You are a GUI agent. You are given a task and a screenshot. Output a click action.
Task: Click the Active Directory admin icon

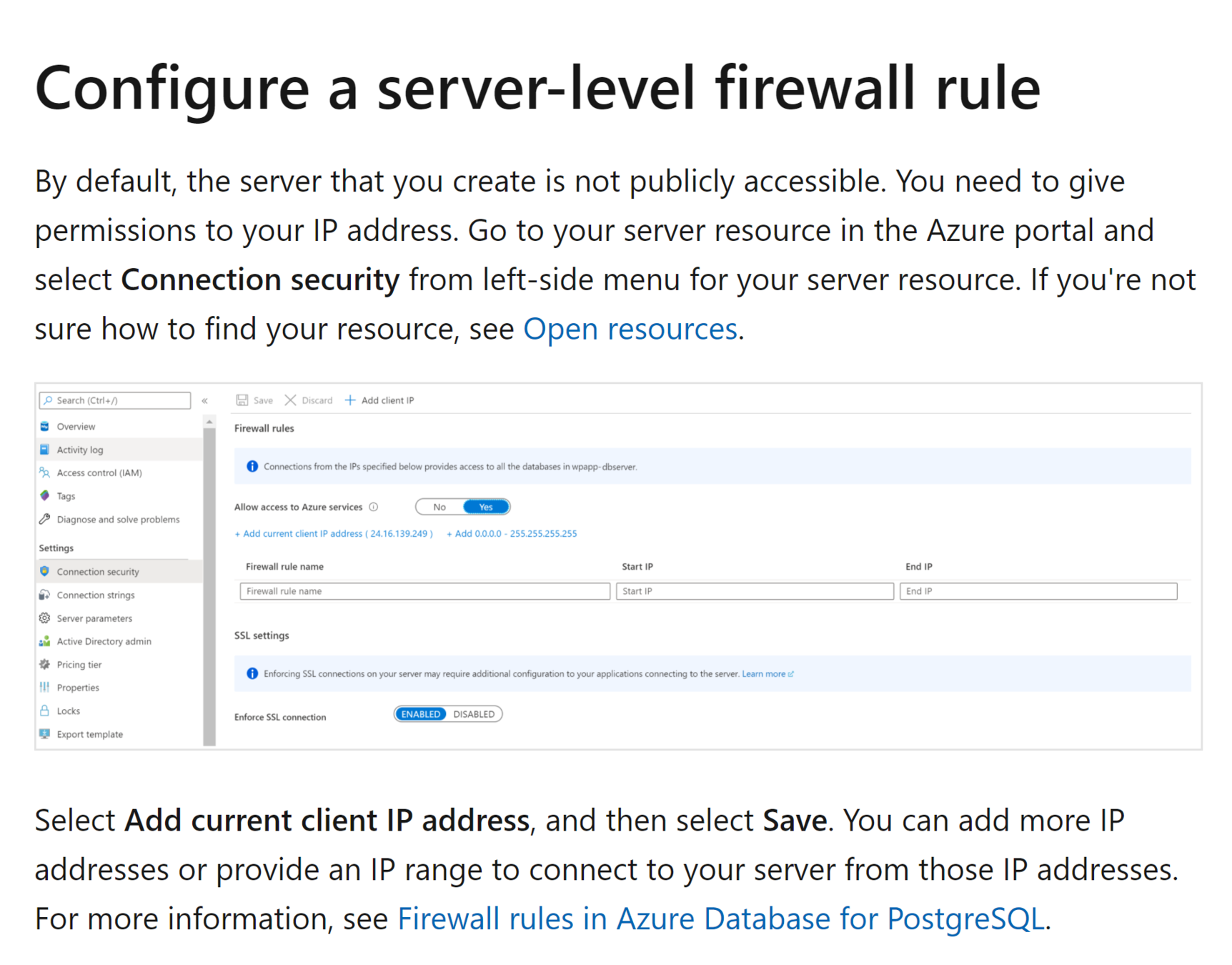45,641
